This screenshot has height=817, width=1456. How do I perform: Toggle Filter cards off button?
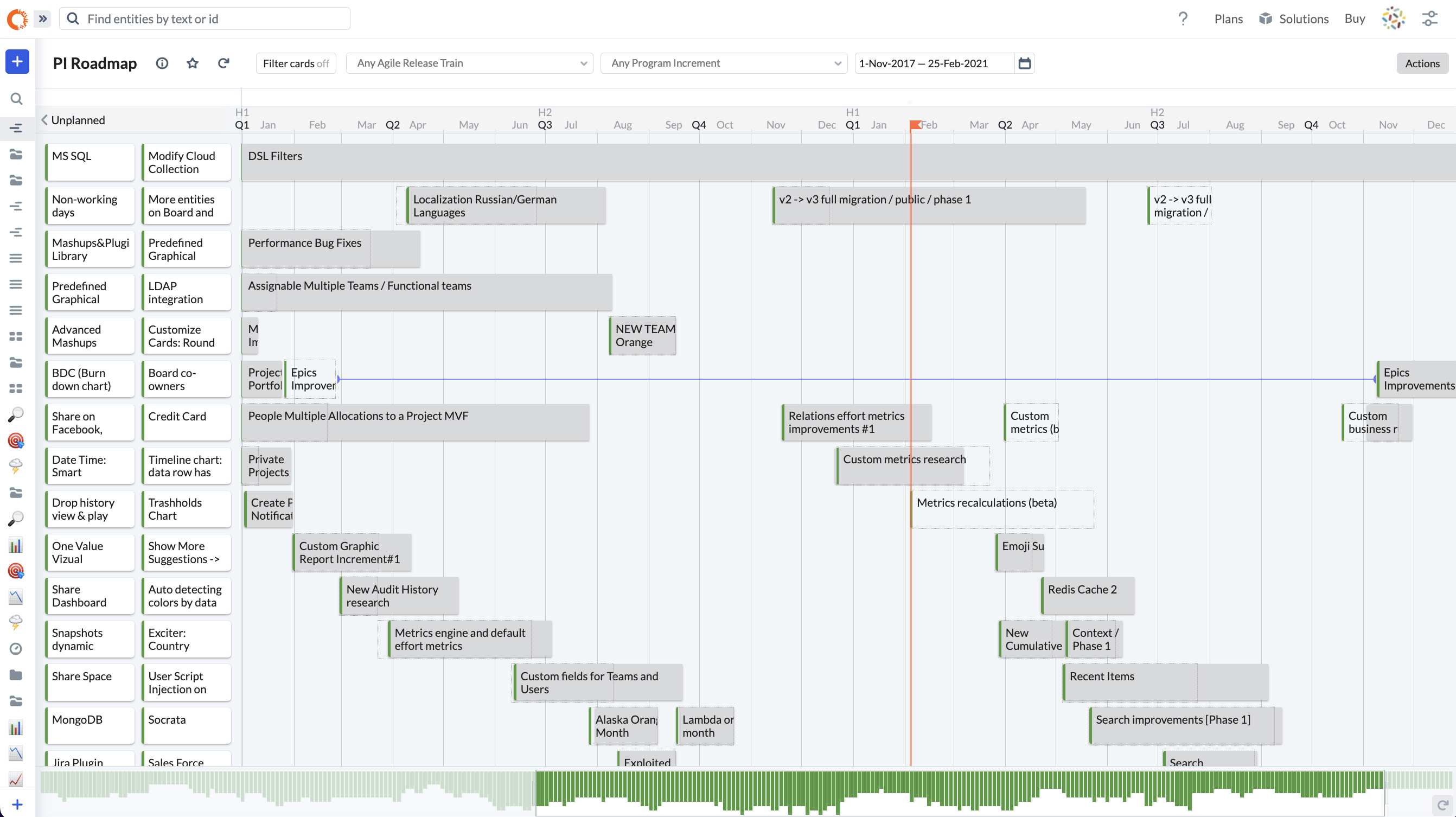pyautogui.click(x=296, y=63)
